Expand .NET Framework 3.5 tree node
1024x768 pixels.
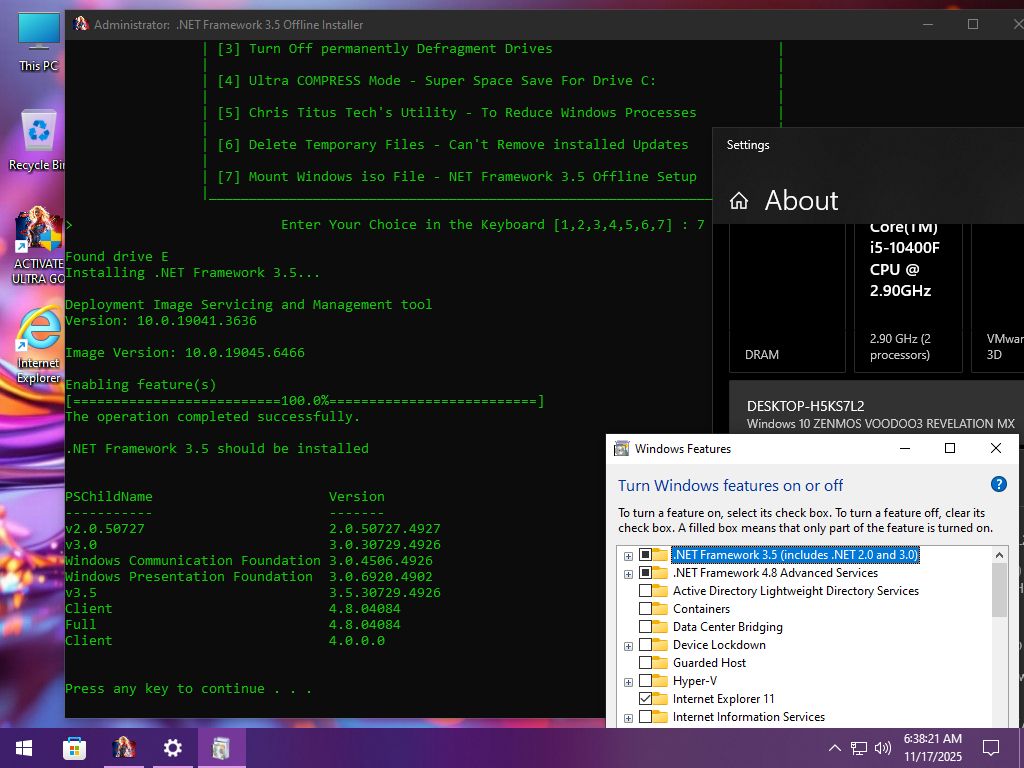(x=628, y=556)
